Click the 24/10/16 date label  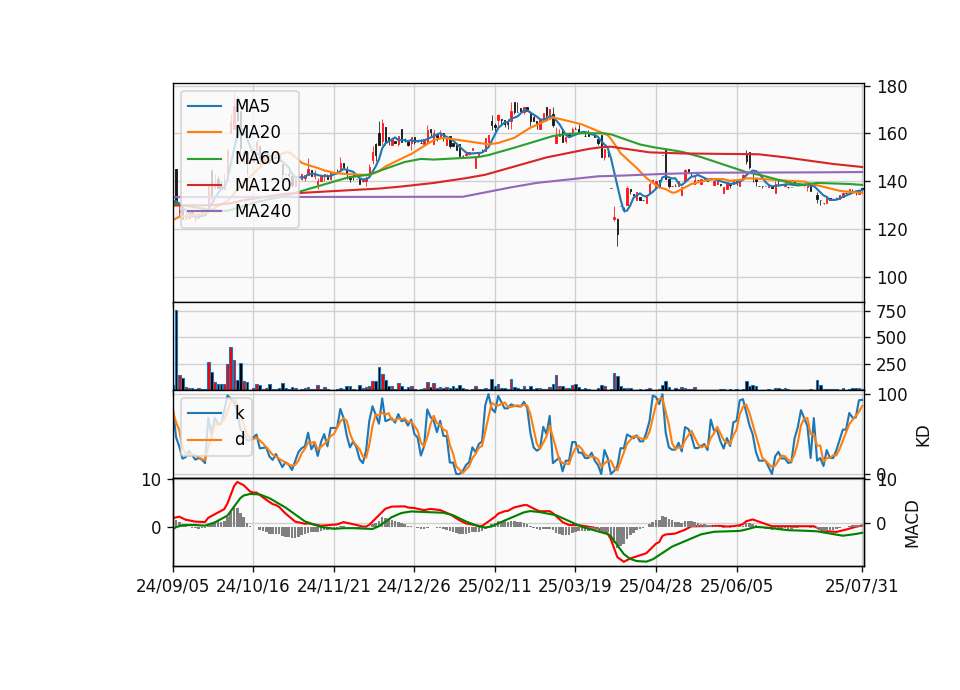253,586
